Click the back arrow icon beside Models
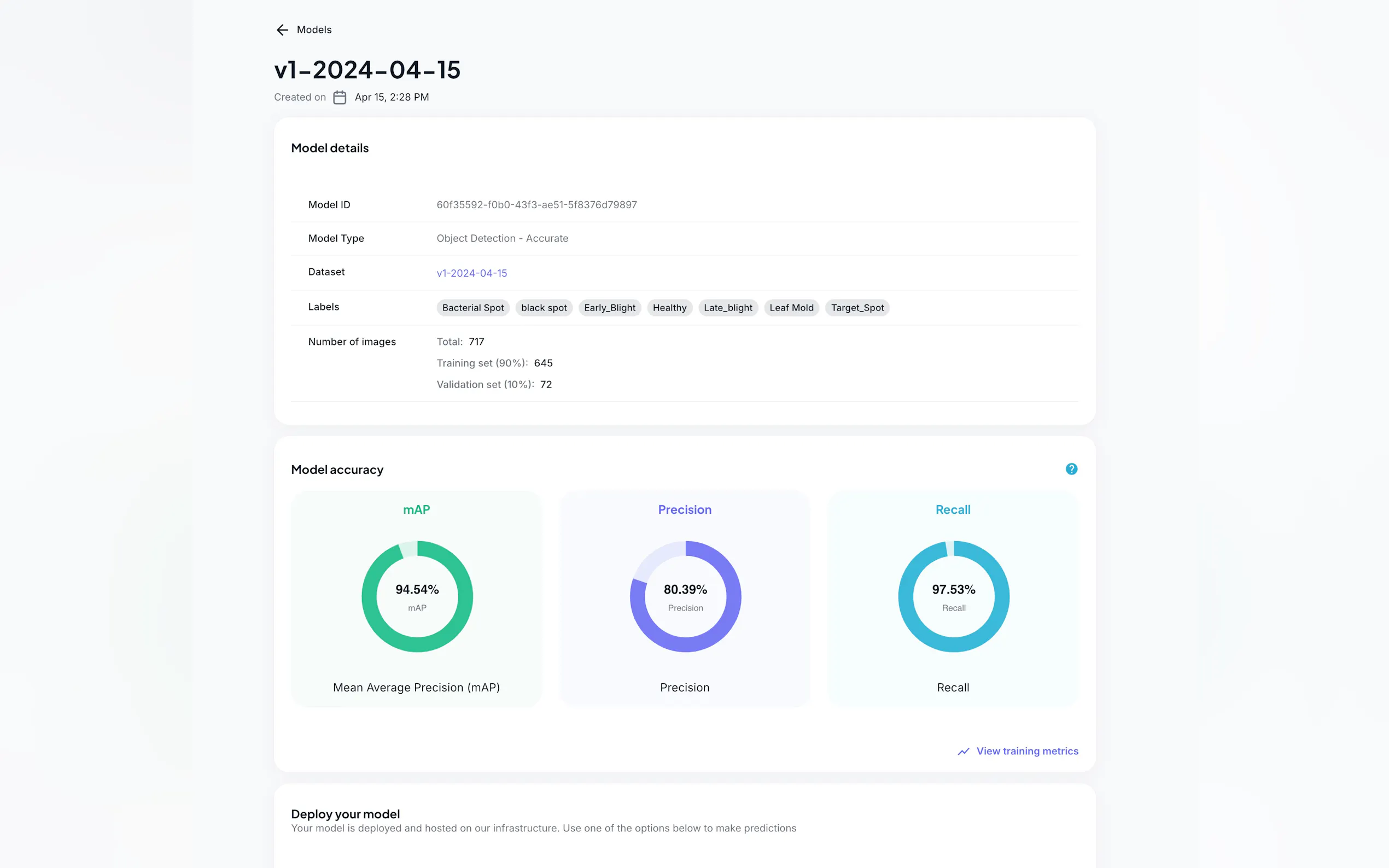1389x868 pixels. [x=282, y=30]
